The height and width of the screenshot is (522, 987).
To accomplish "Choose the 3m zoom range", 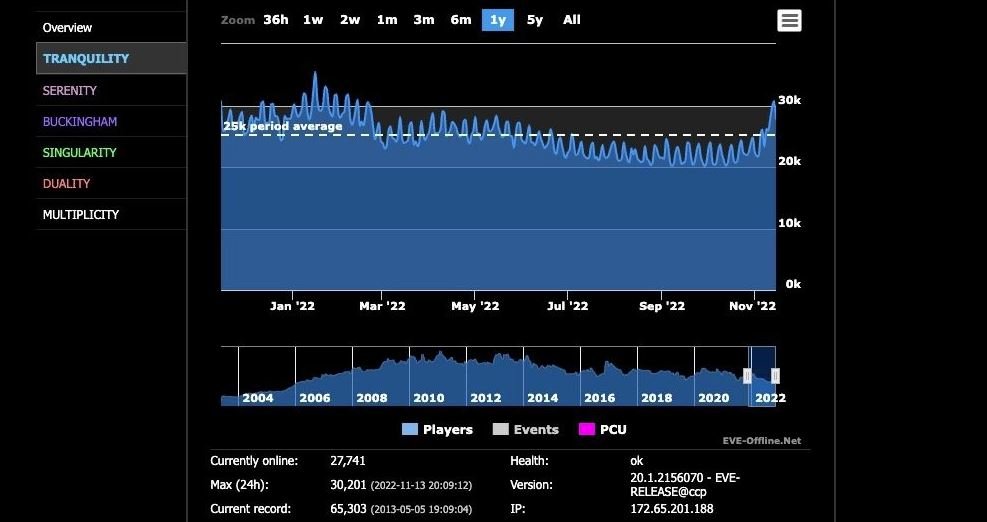I will pyautogui.click(x=424, y=20).
